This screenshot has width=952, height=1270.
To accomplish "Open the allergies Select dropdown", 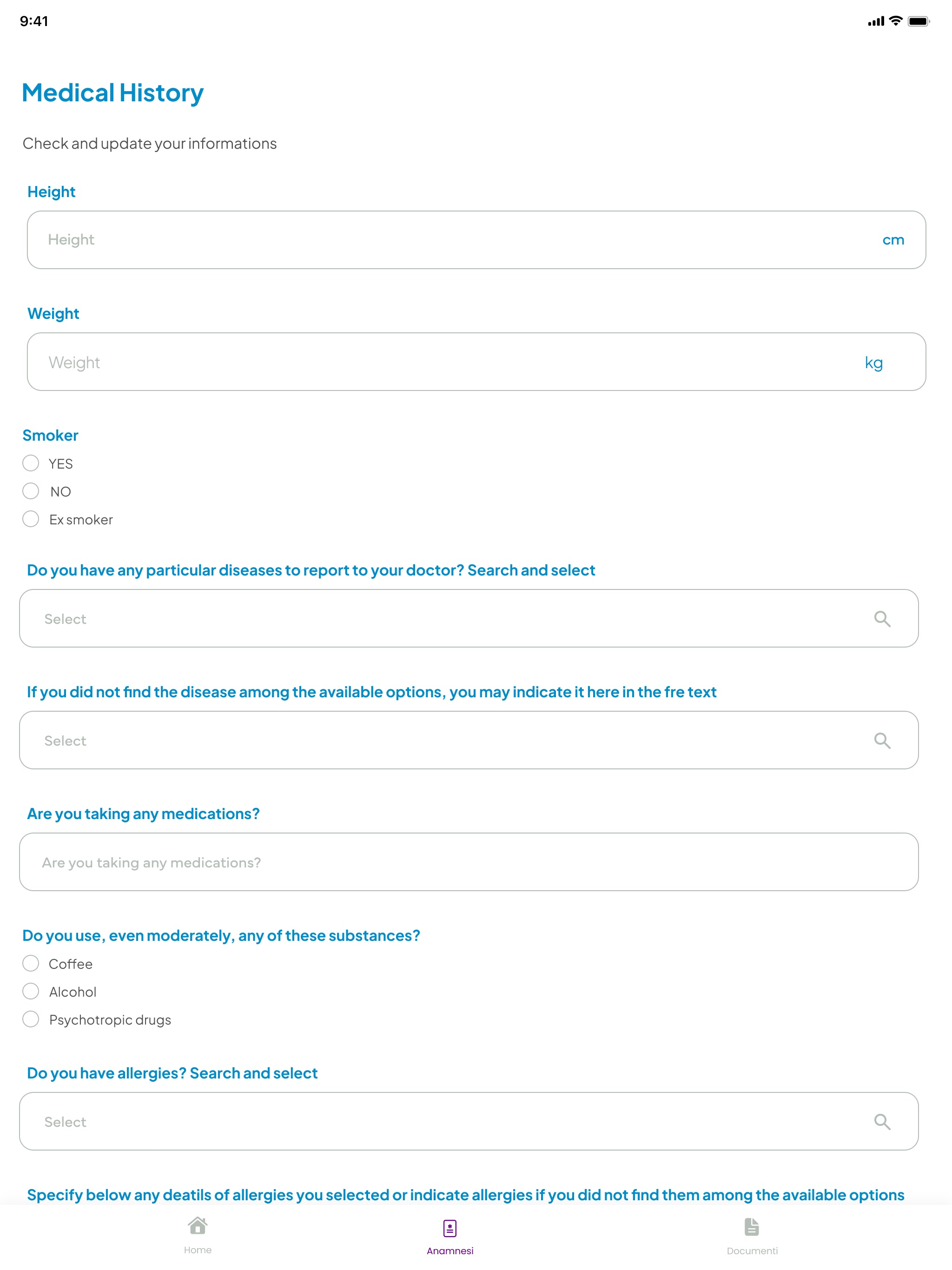I will point(469,1121).
